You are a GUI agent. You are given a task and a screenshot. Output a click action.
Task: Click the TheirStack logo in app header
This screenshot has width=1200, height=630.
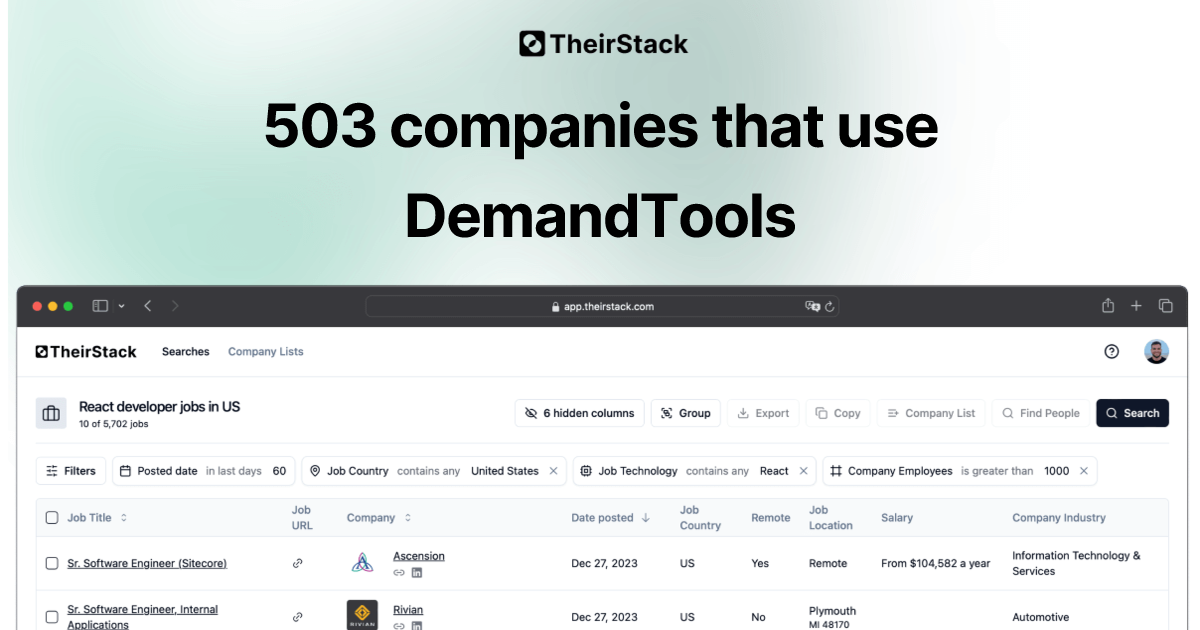point(86,351)
